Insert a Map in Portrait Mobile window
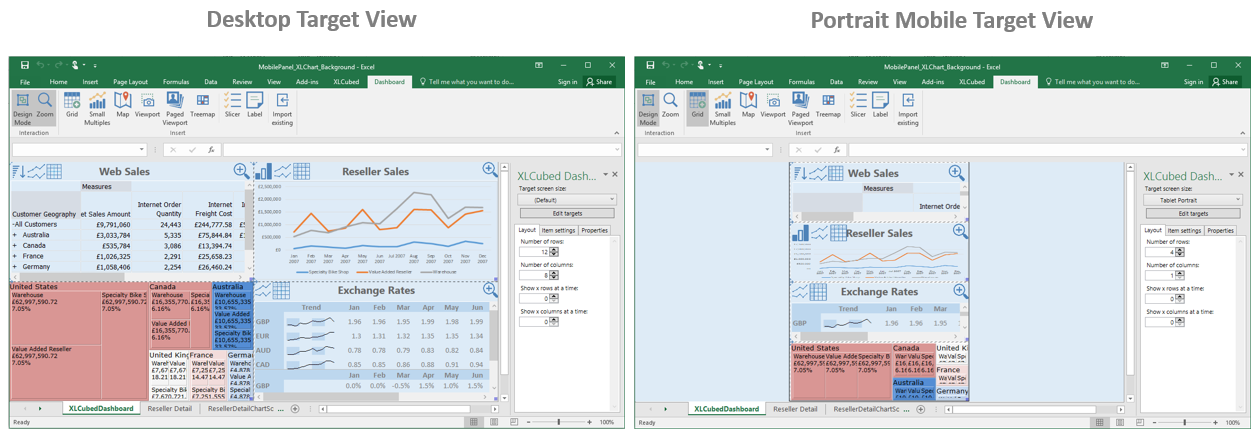 click(748, 105)
